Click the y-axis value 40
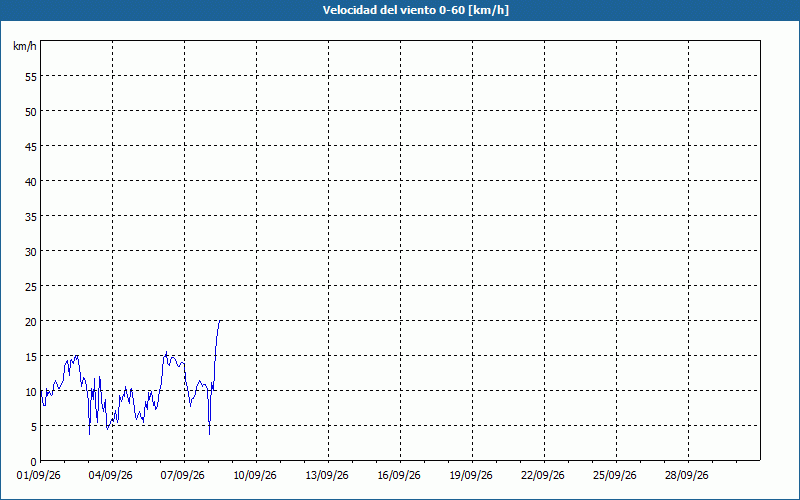 point(31,182)
